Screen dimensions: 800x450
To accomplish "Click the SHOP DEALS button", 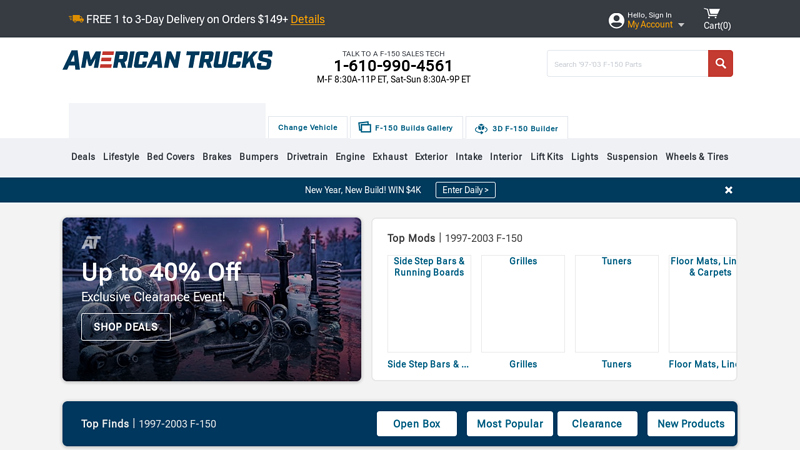I will tap(126, 327).
